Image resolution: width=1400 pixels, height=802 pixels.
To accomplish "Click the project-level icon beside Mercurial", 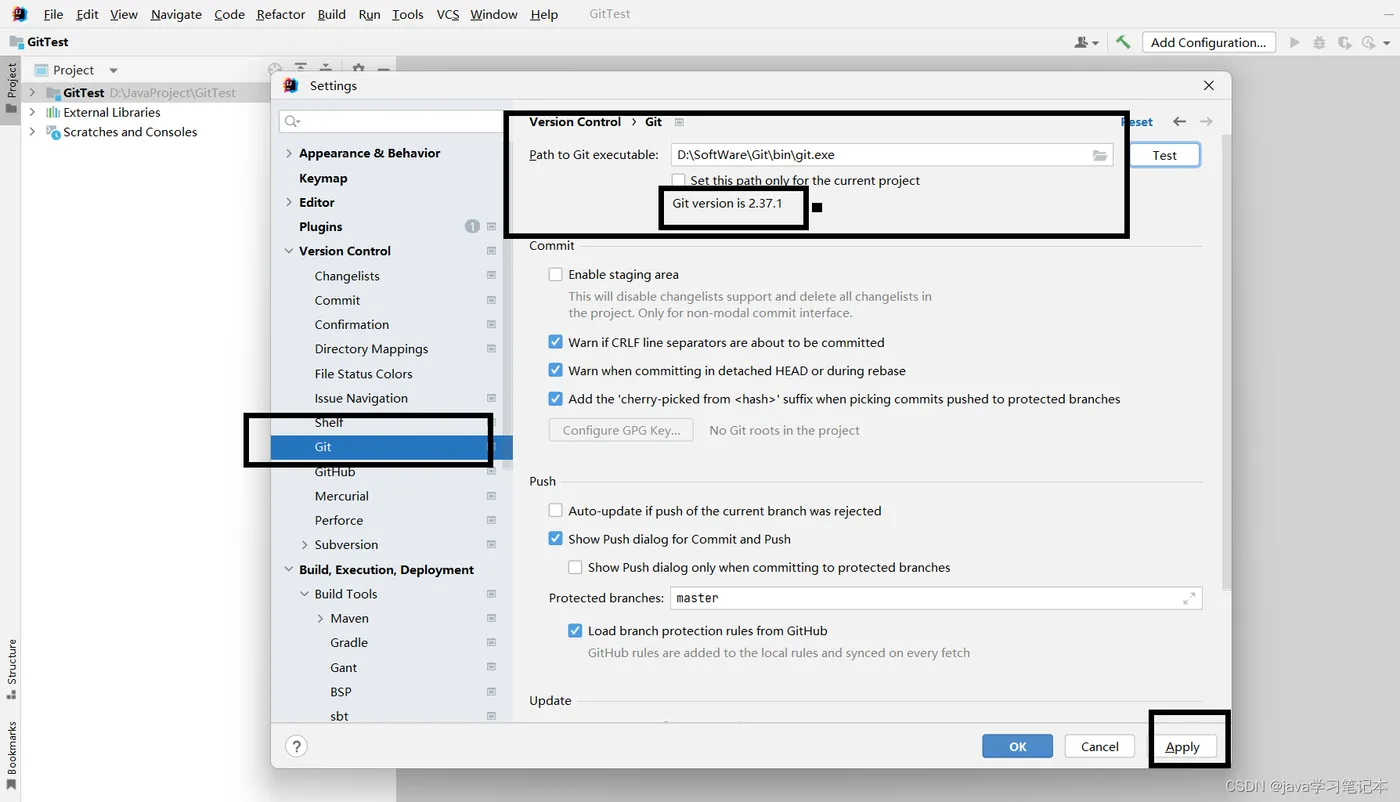I will click(x=491, y=496).
